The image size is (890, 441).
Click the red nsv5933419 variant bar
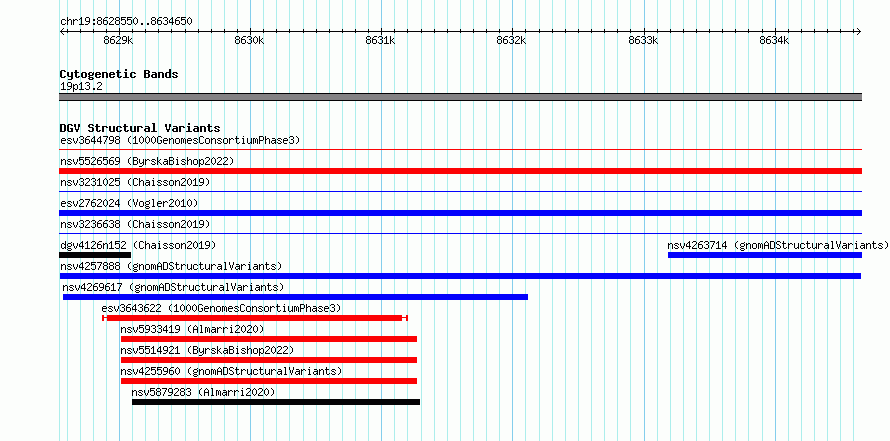(269, 339)
